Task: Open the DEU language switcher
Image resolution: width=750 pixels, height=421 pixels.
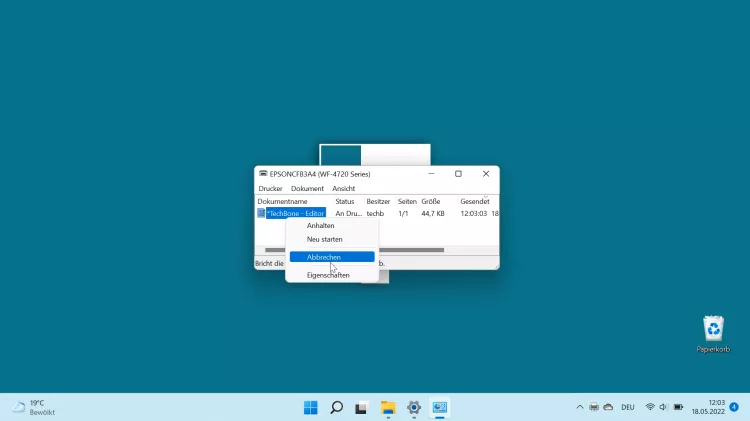Action: tap(628, 407)
